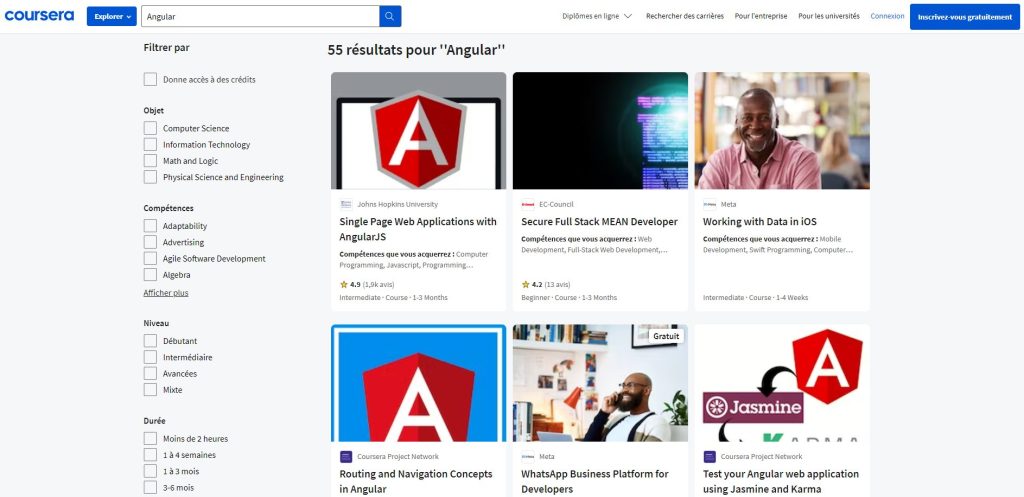The width and height of the screenshot is (1024, 497).
Task: Click the star rating icon for 4.9
Action: coord(344,285)
